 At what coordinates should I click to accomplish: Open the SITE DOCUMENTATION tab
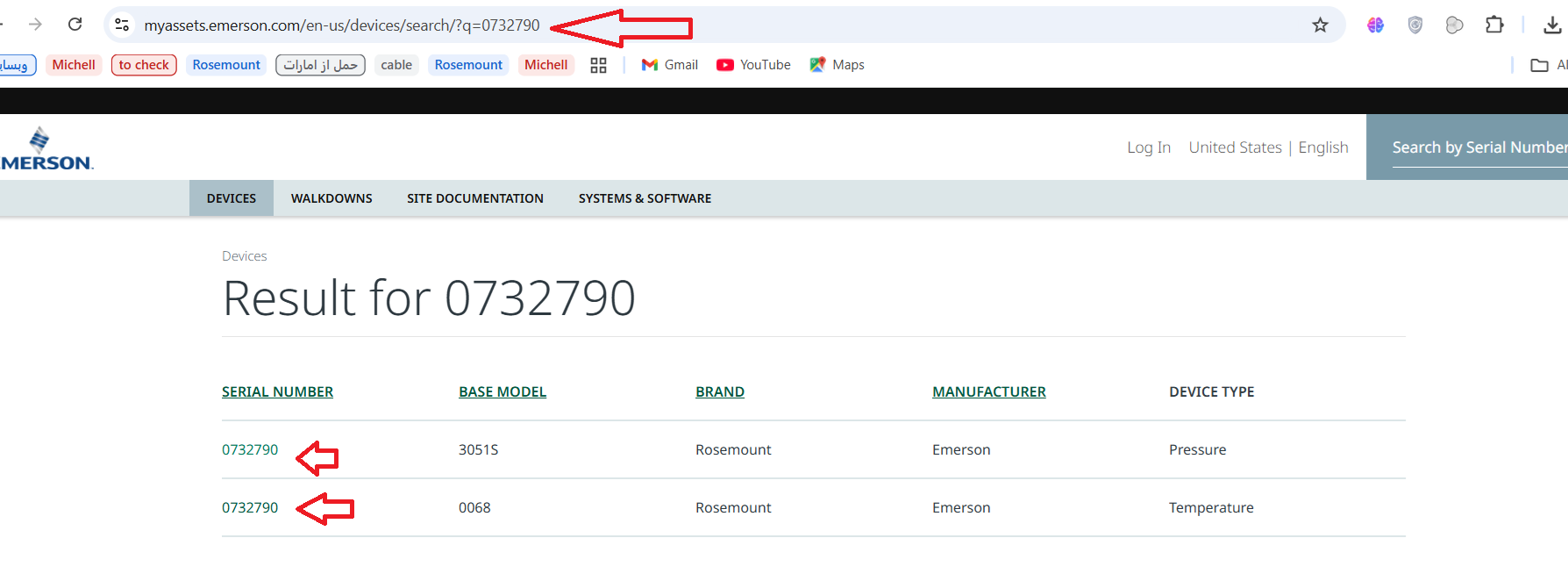pos(475,198)
